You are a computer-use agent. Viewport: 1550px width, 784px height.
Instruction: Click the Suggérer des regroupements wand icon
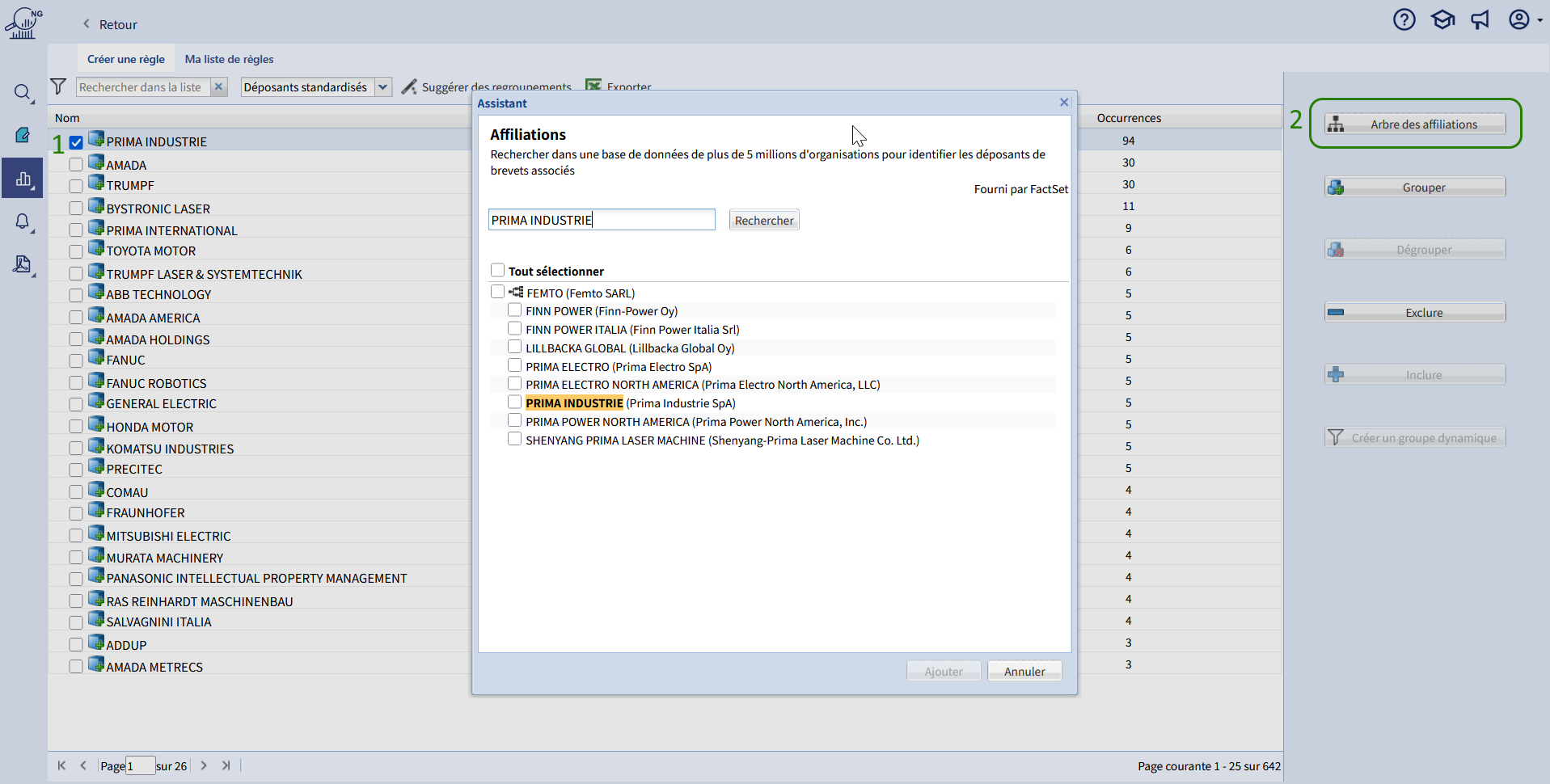[x=409, y=86]
